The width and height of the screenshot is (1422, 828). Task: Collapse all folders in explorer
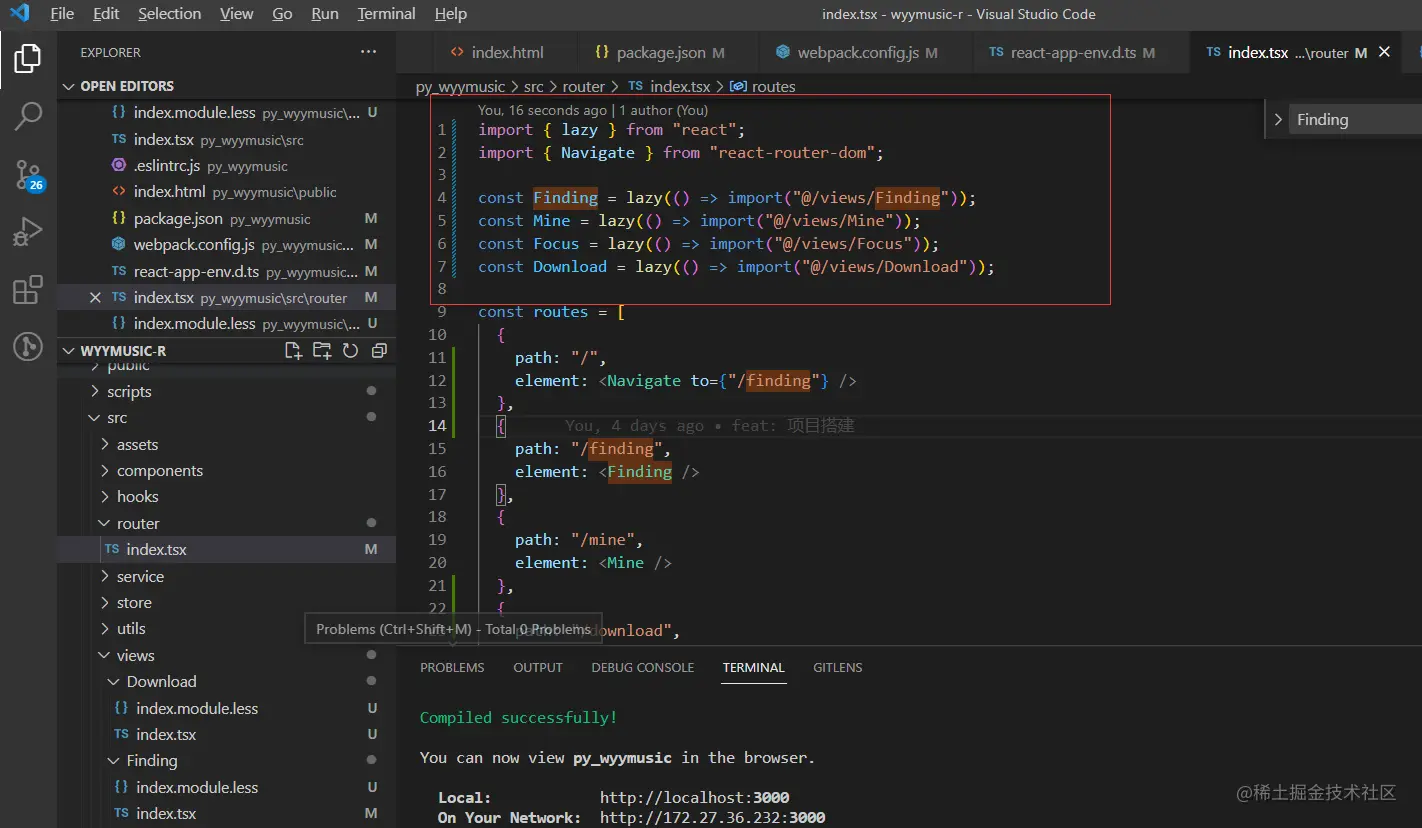click(379, 351)
